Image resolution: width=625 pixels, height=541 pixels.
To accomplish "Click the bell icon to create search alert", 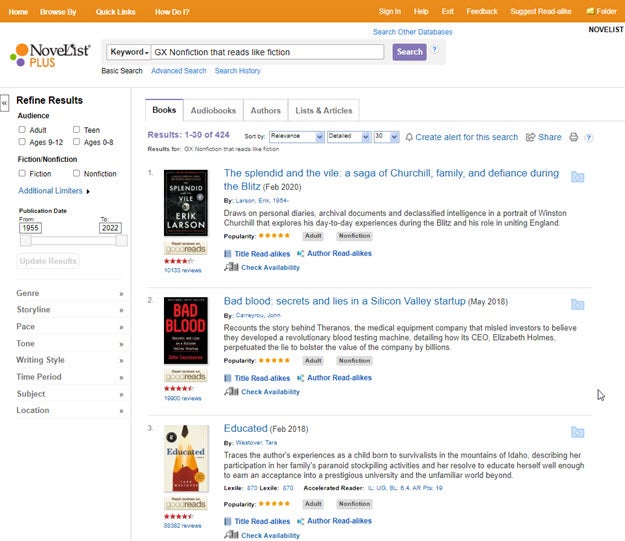I will coord(408,137).
